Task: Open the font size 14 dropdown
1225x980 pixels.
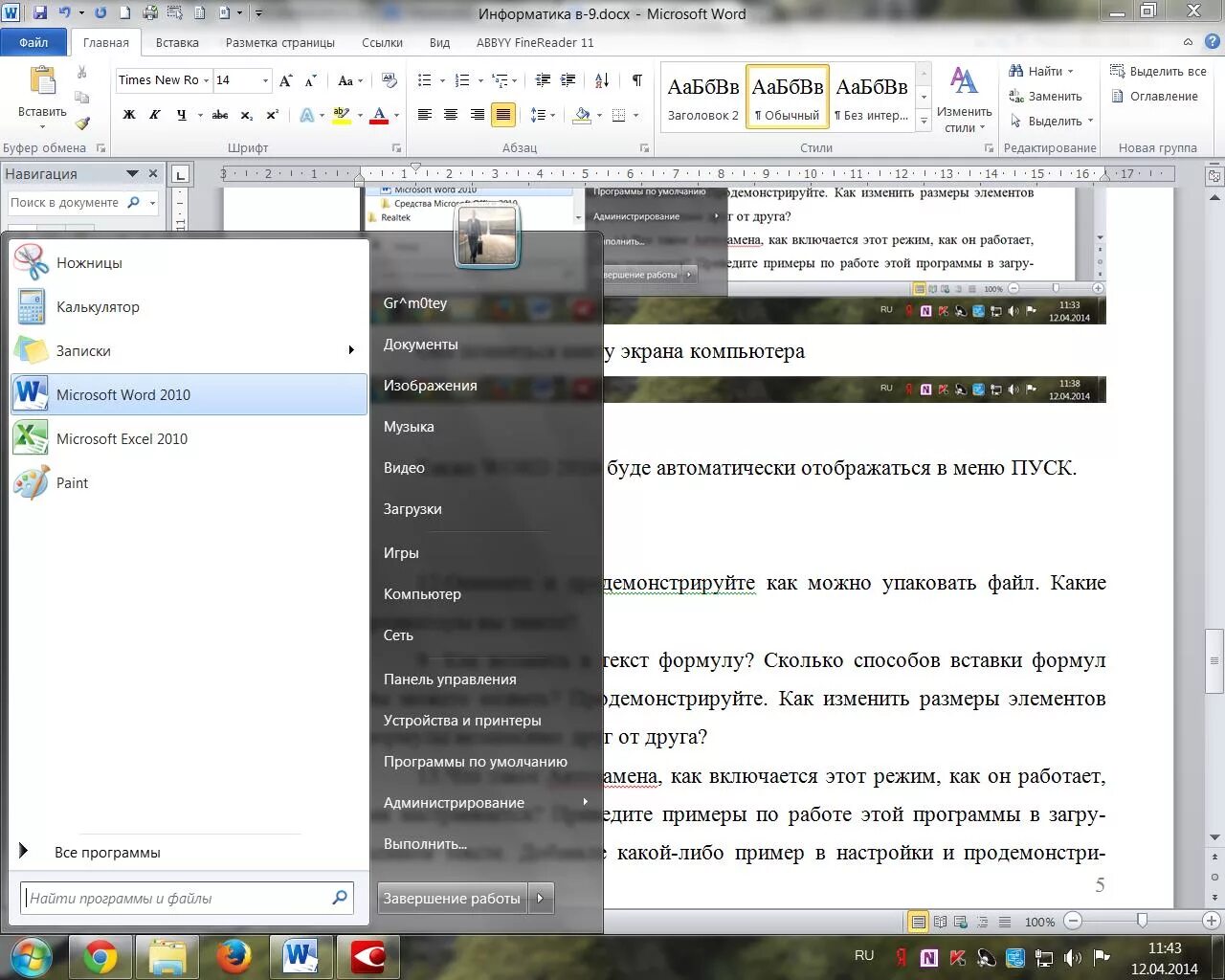Action: point(266,80)
